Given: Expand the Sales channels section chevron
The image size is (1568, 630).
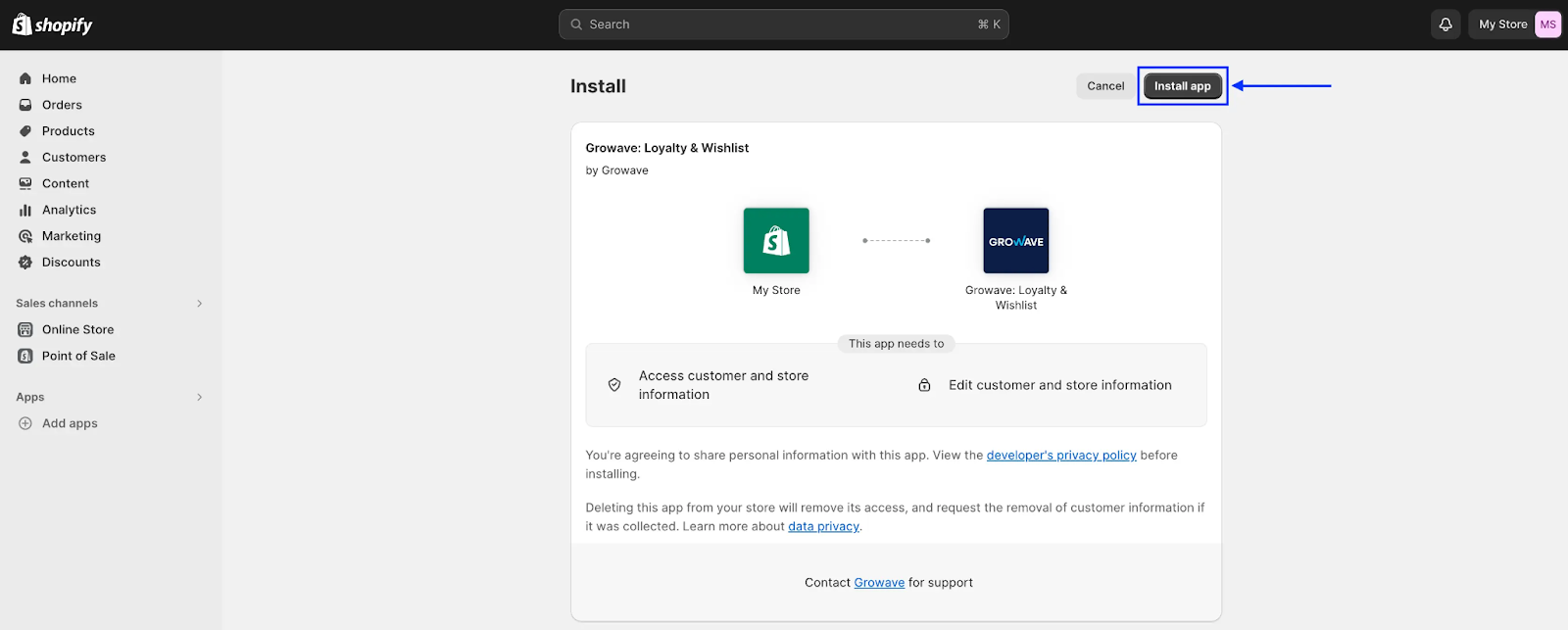Looking at the screenshot, I should click(199, 304).
